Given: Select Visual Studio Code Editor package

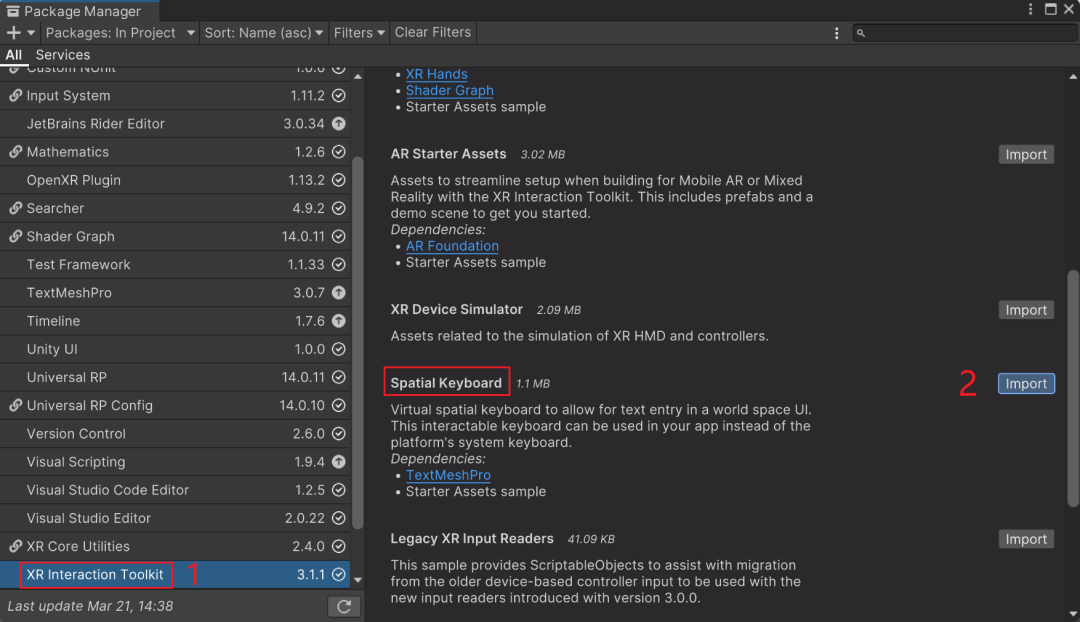Looking at the screenshot, I should [176, 490].
